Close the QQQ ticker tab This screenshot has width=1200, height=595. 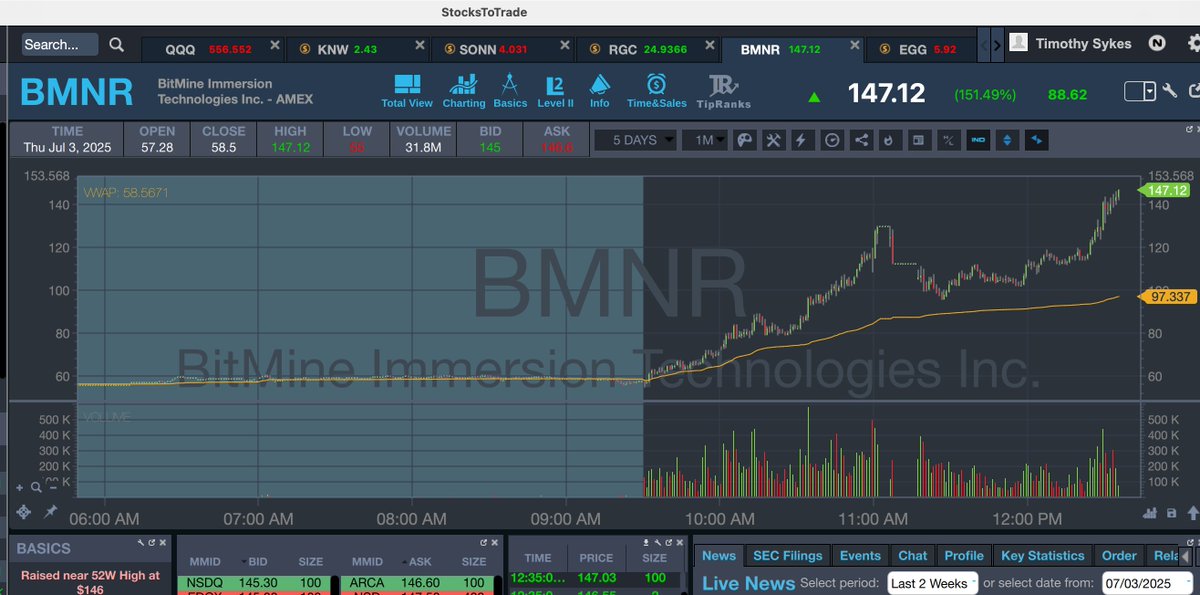274,46
